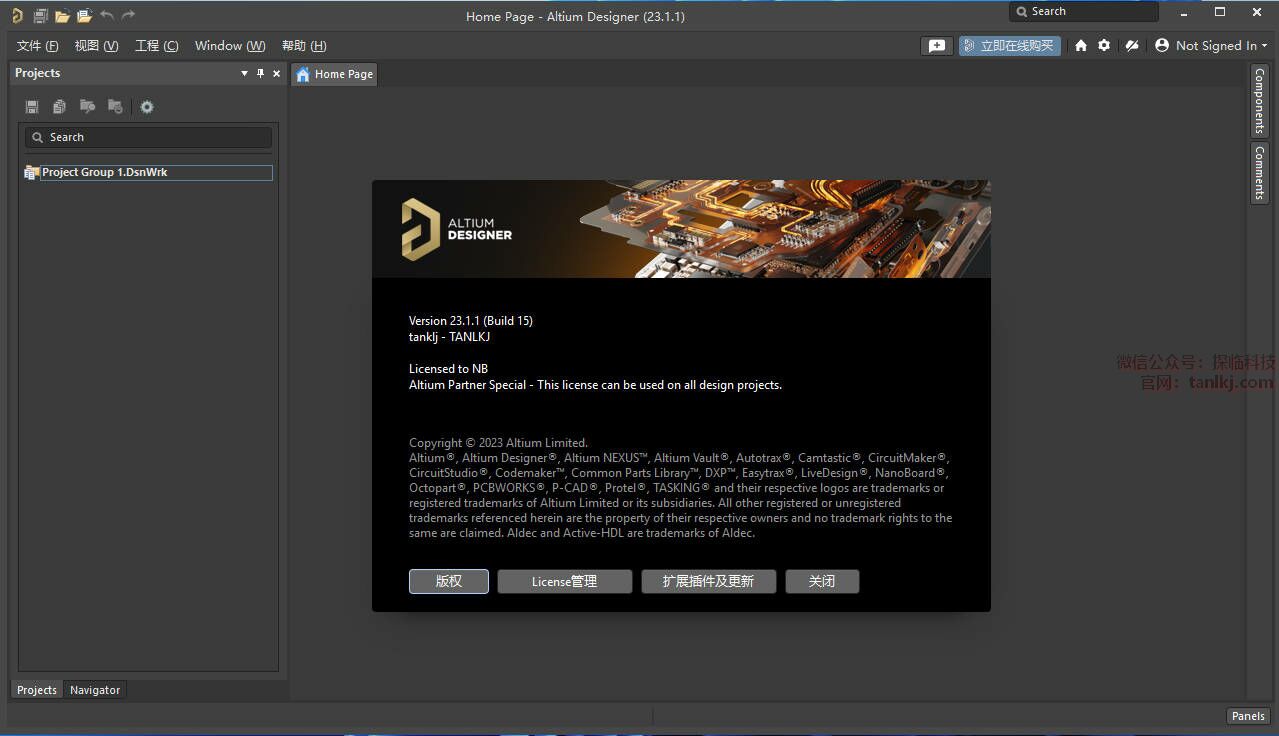Switch to the Home Page tab
The image size is (1279, 736).
[335, 74]
